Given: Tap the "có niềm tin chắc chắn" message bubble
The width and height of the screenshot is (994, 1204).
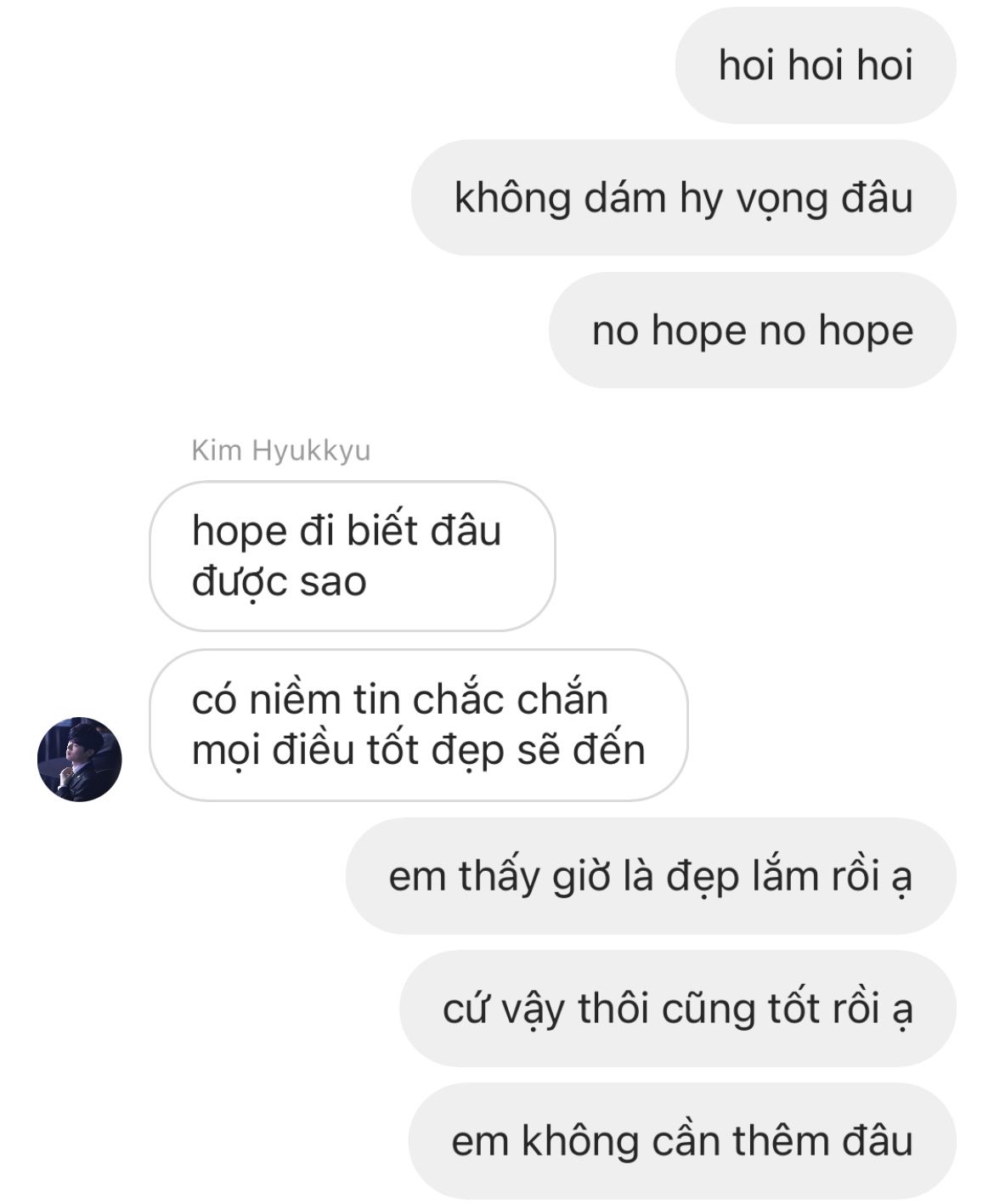Looking at the screenshot, I should 419,725.
